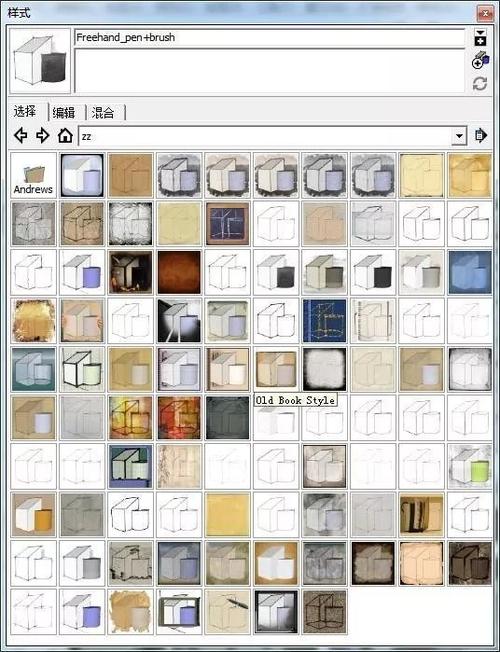
Task: Select the Old Book Style thumbnail
Action: (x=276, y=369)
